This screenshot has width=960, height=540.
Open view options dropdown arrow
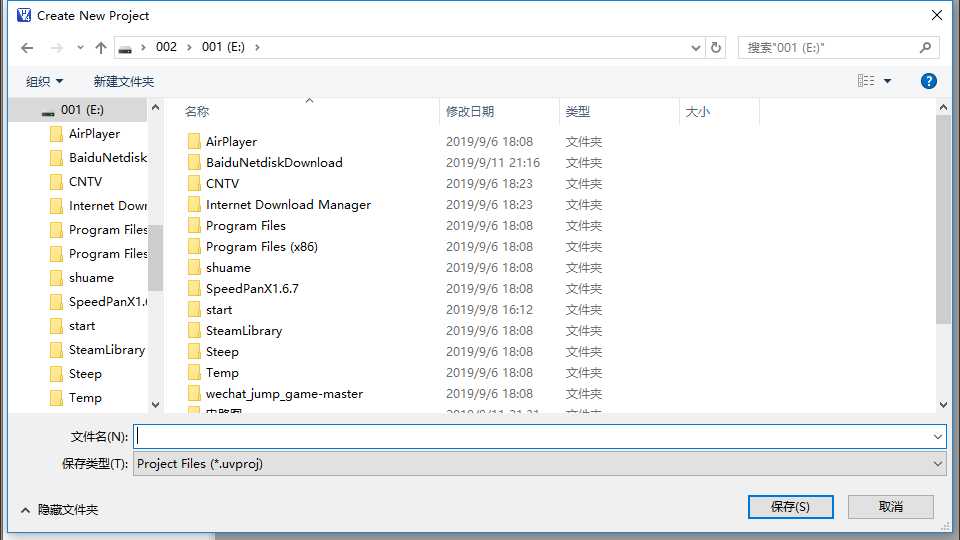[887, 81]
